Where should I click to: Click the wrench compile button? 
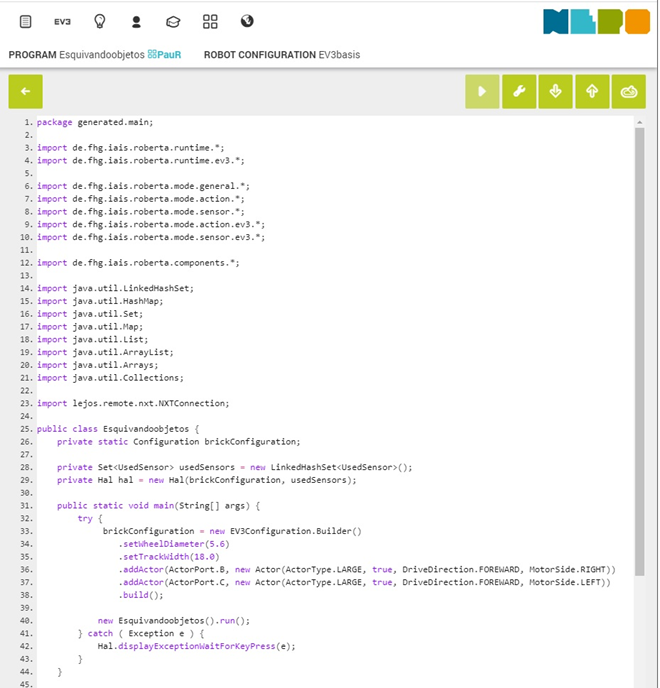coord(519,91)
